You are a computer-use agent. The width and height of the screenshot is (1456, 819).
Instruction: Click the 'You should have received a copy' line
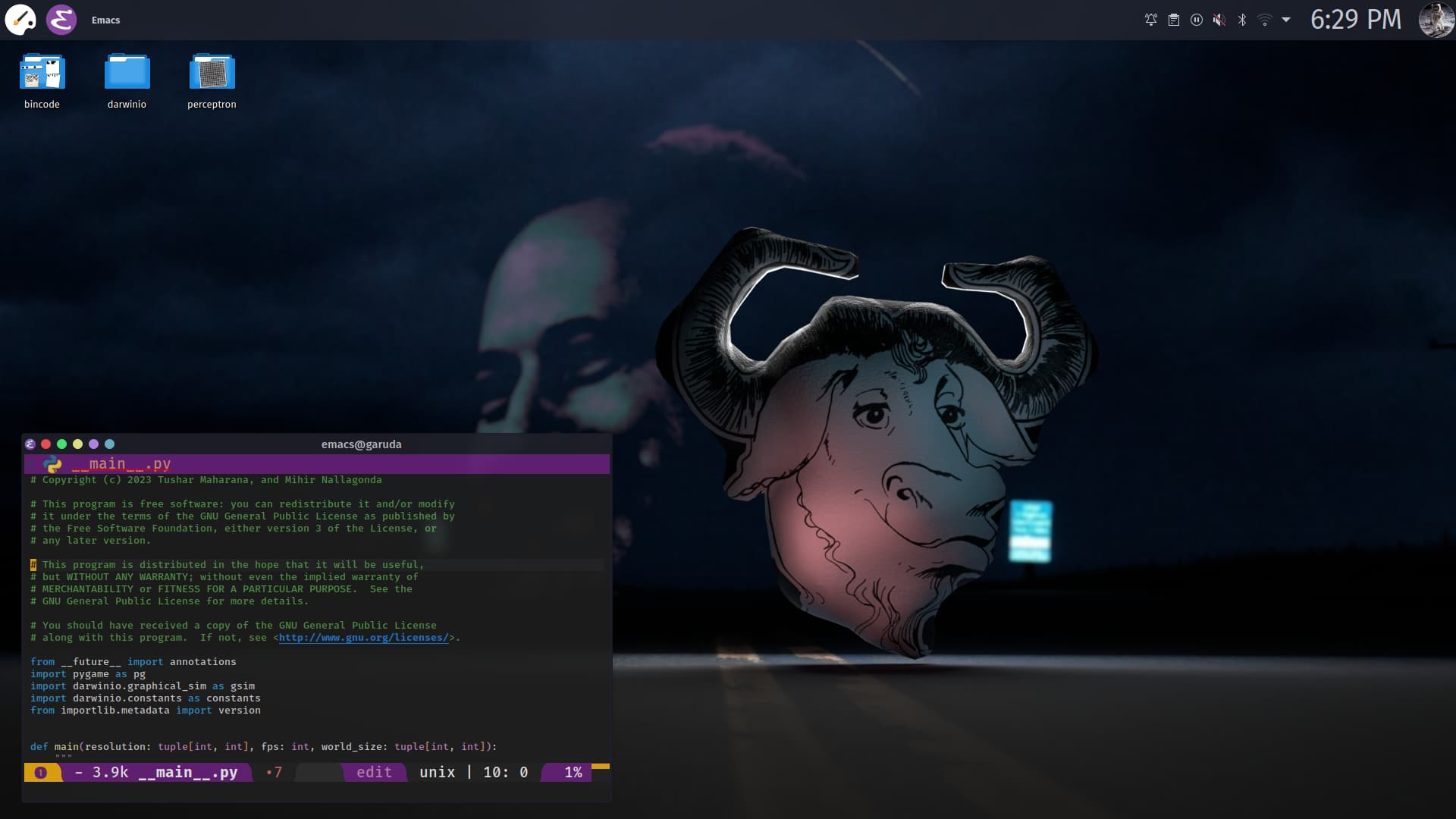pyautogui.click(x=234, y=626)
